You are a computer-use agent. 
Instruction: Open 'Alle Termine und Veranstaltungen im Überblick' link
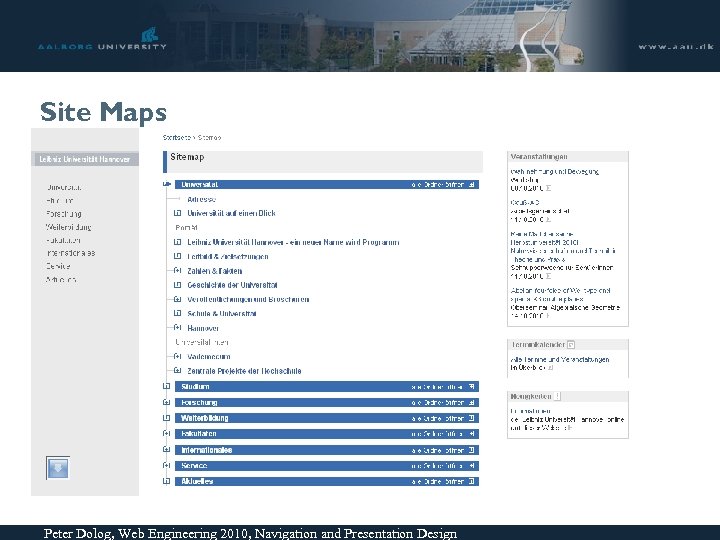point(560,364)
